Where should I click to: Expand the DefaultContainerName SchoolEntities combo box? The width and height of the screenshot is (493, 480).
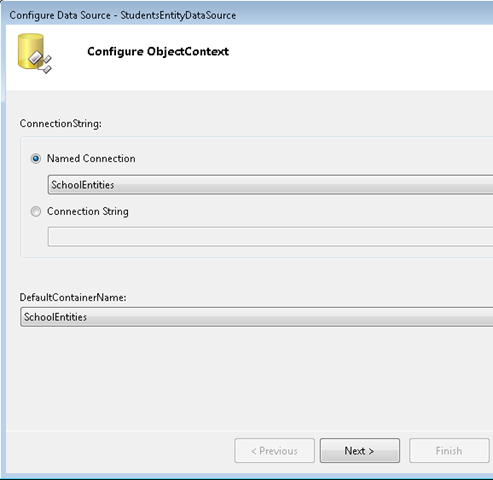[x=257, y=317]
